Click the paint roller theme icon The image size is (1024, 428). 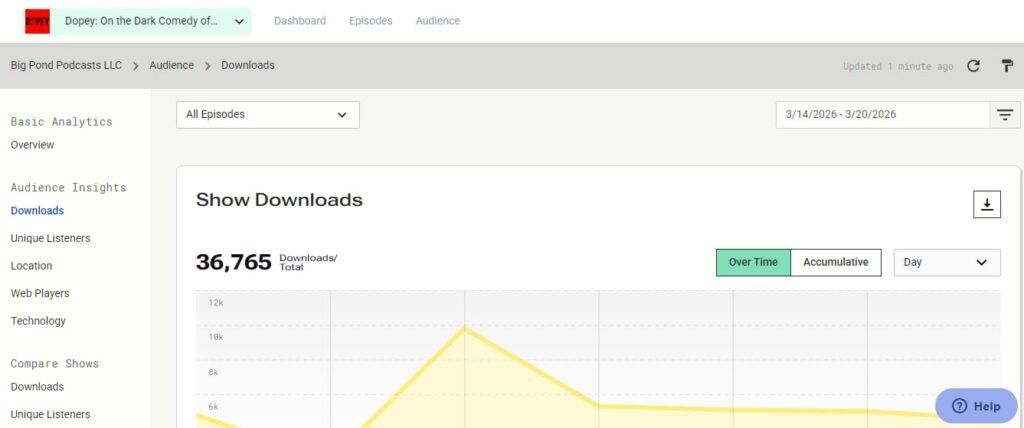coord(1007,66)
